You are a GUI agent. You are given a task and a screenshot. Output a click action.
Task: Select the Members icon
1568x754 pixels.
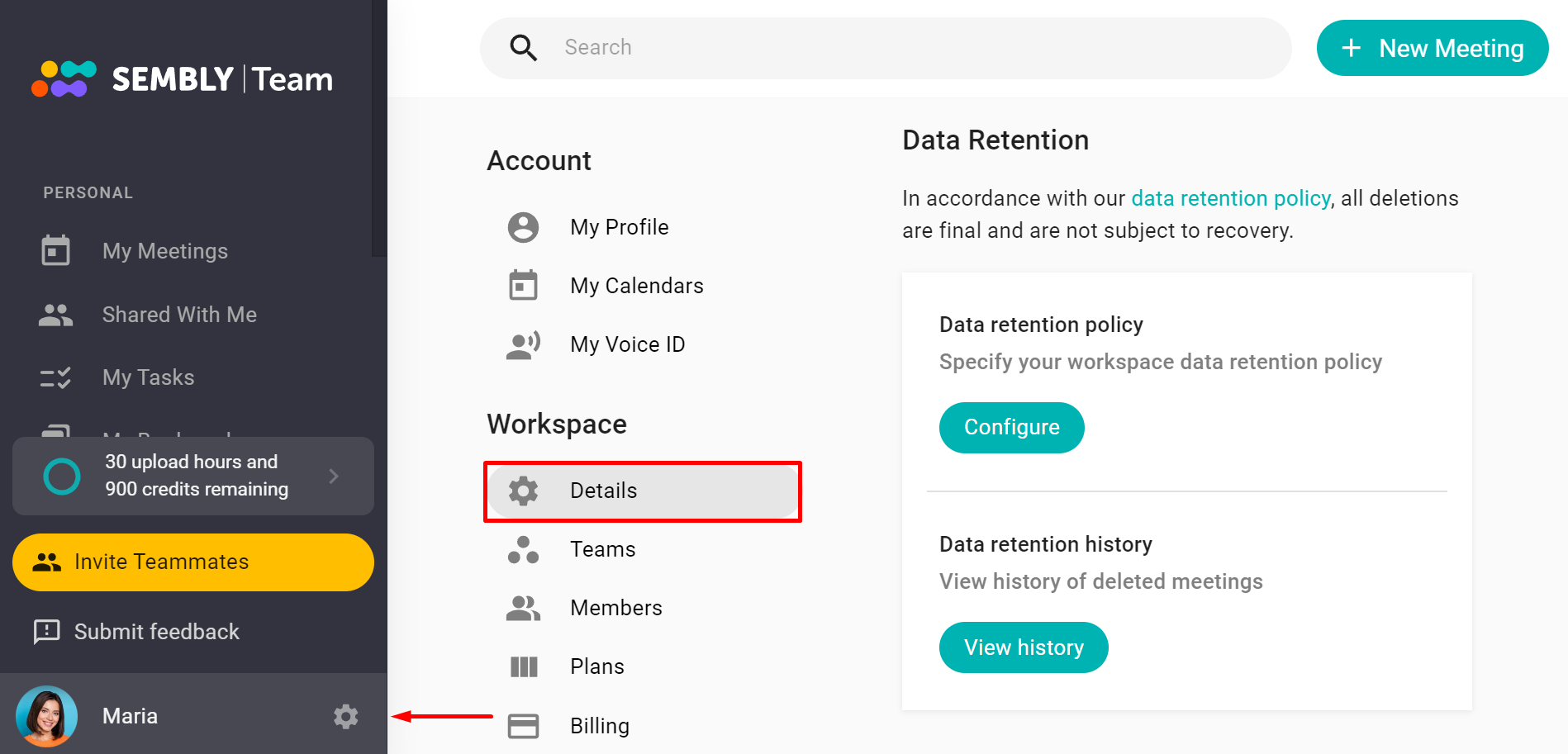(x=523, y=608)
